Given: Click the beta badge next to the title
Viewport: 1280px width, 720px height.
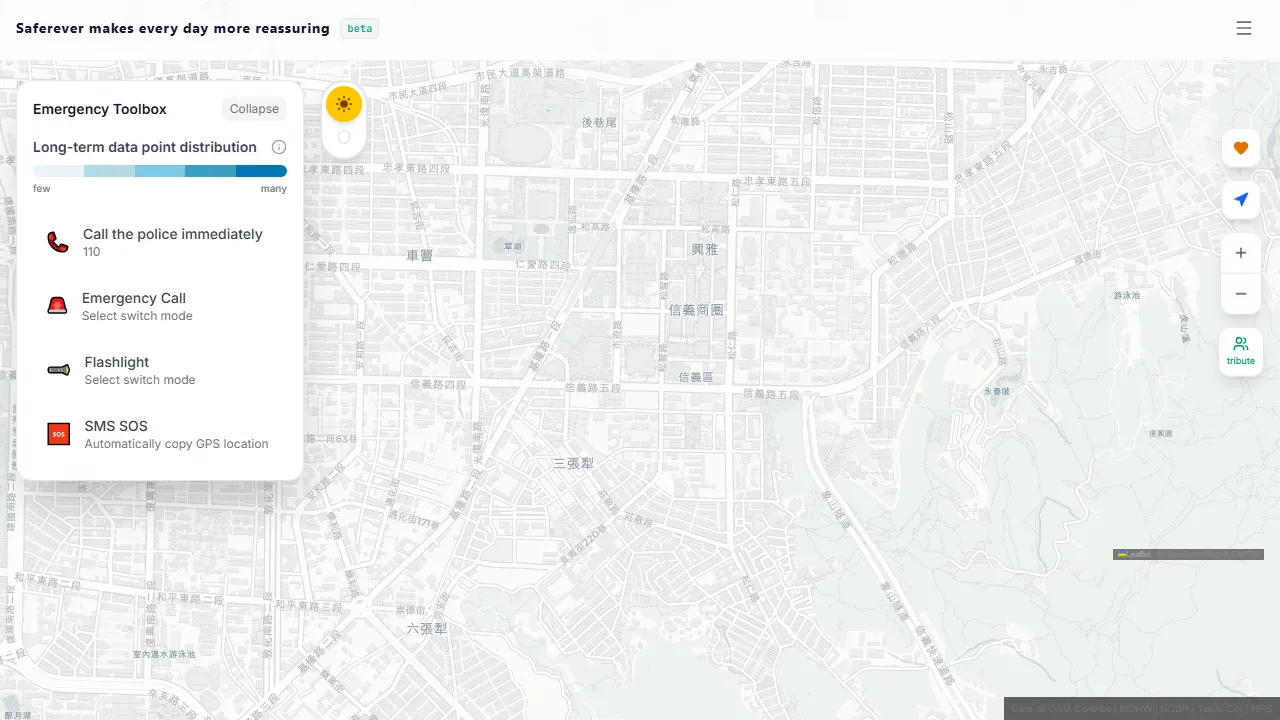Looking at the screenshot, I should click(x=359, y=28).
